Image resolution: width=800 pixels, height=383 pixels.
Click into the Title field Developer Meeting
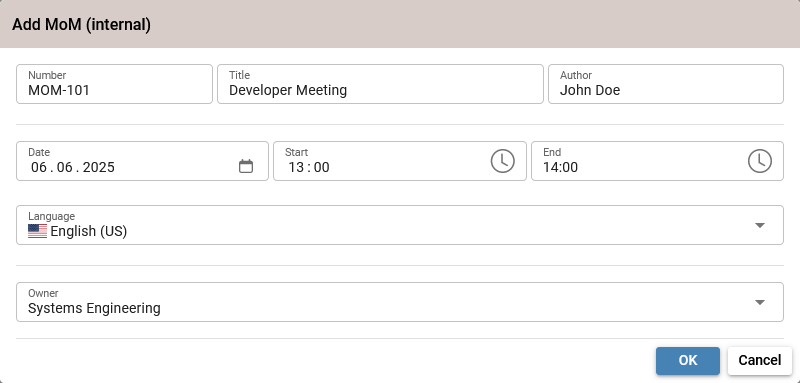click(x=380, y=84)
